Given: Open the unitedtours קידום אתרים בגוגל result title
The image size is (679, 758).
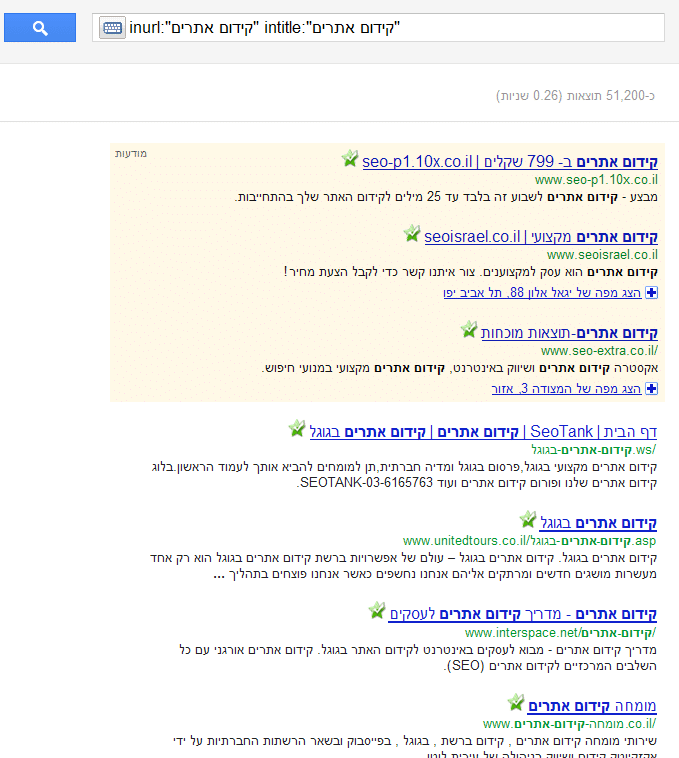Looking at the screenshot, I should pyautogui.click(x=598, y=523).
